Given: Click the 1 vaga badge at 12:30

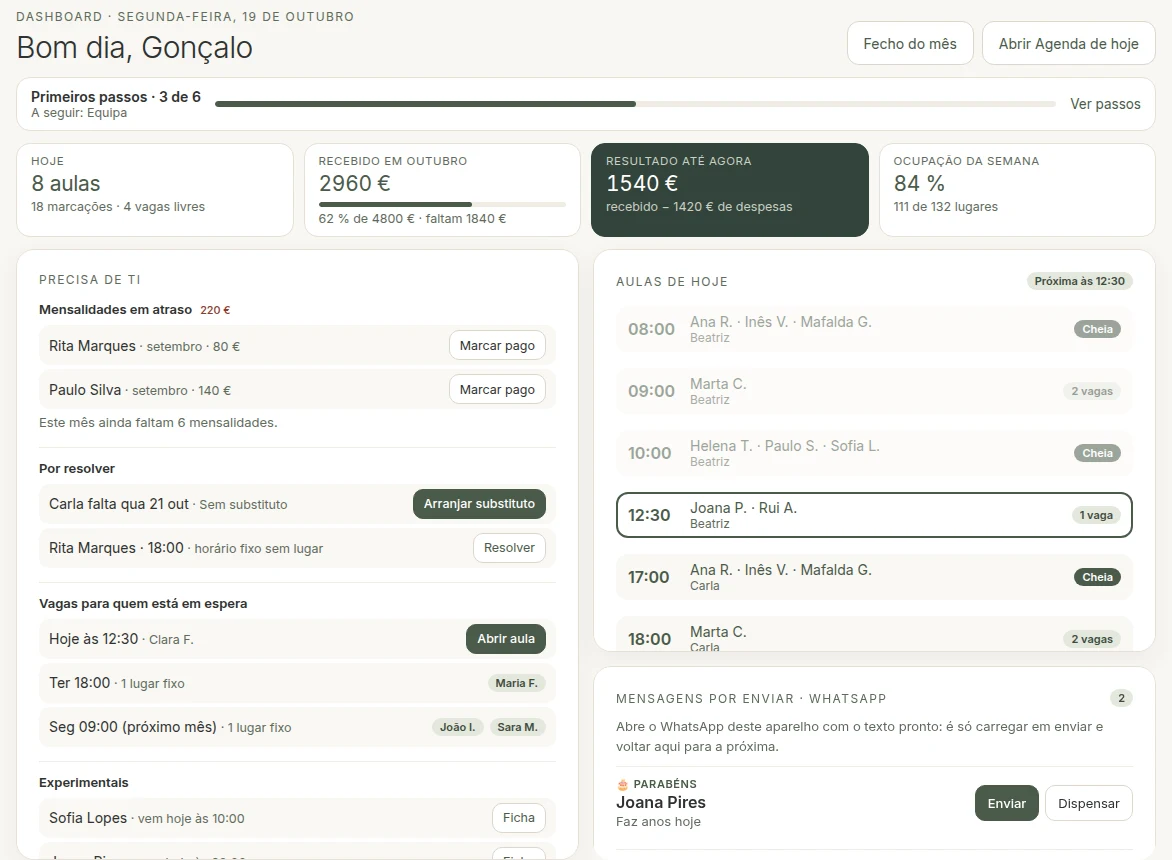Looking at the screenshot, I should point(1096,515).
